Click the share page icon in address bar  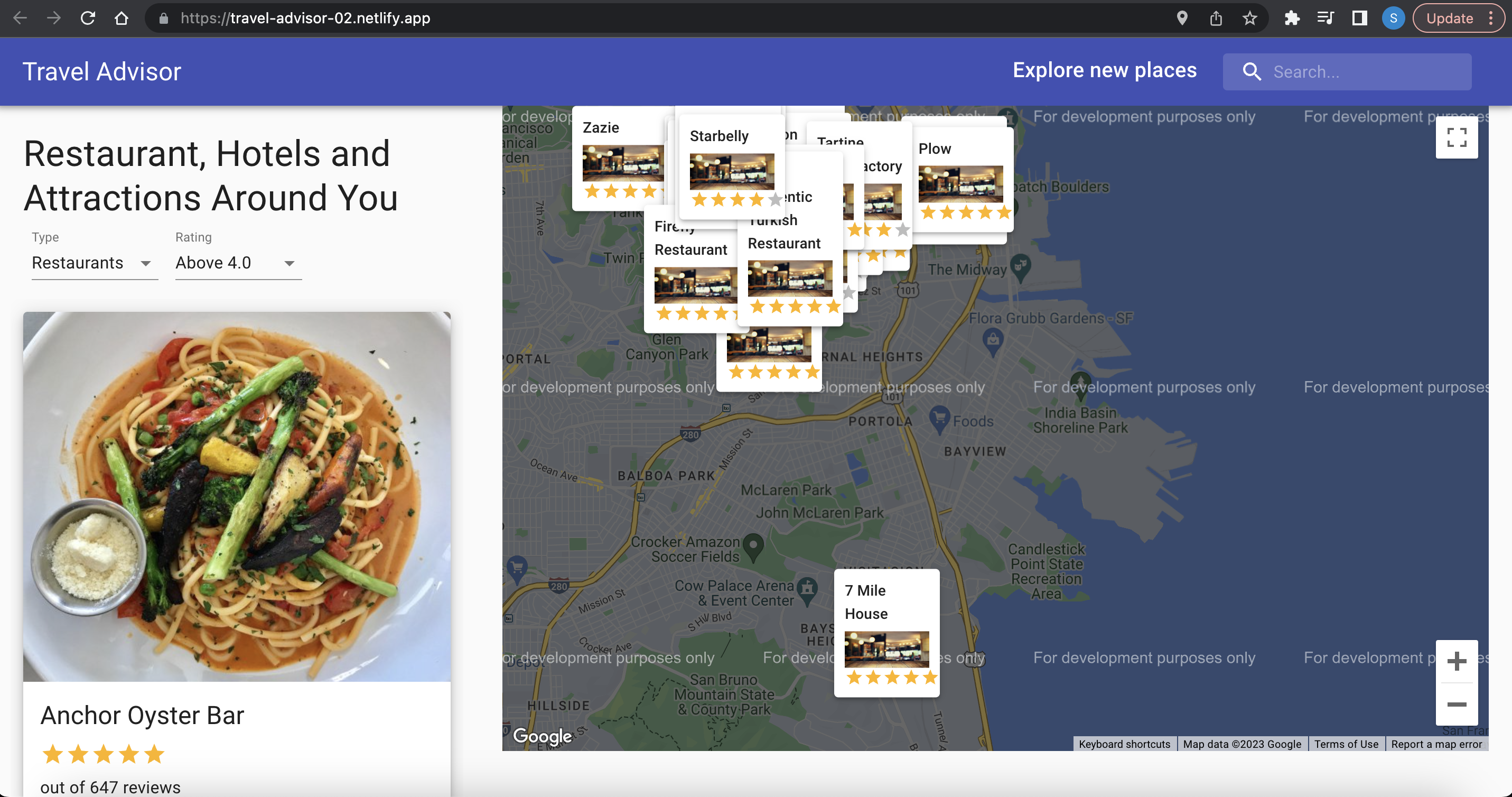(x=1216, y=18)
